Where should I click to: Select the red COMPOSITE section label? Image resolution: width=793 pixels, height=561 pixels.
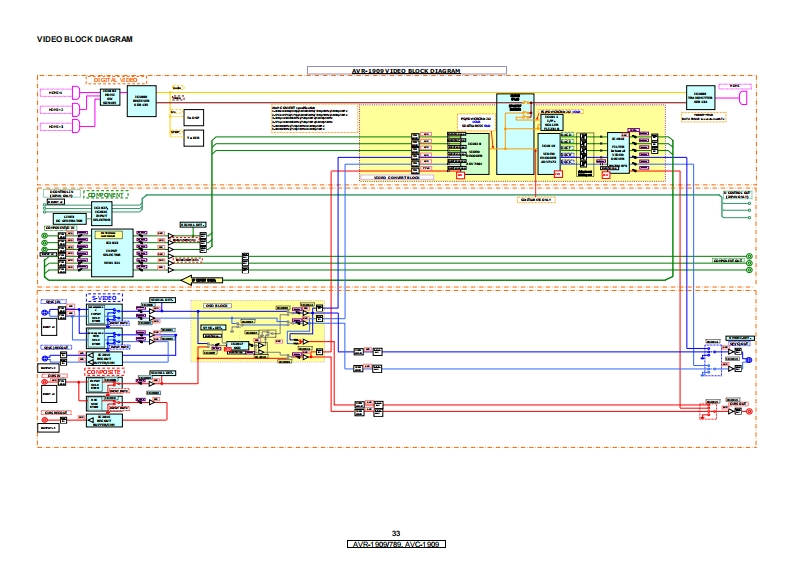pyautogui.click(x=104, y=371)
